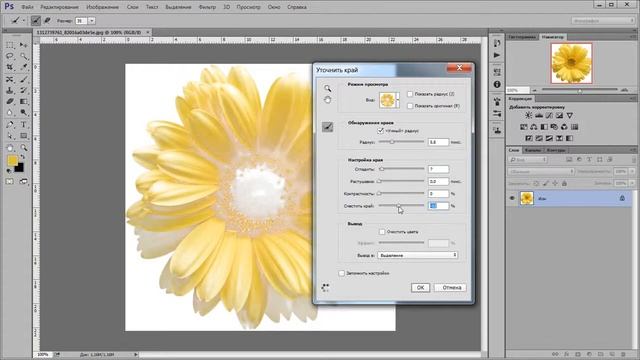The height and width of the screenshot is (360, 640).
Task: Switch foreground and background colors
Action: coord(22,157)
